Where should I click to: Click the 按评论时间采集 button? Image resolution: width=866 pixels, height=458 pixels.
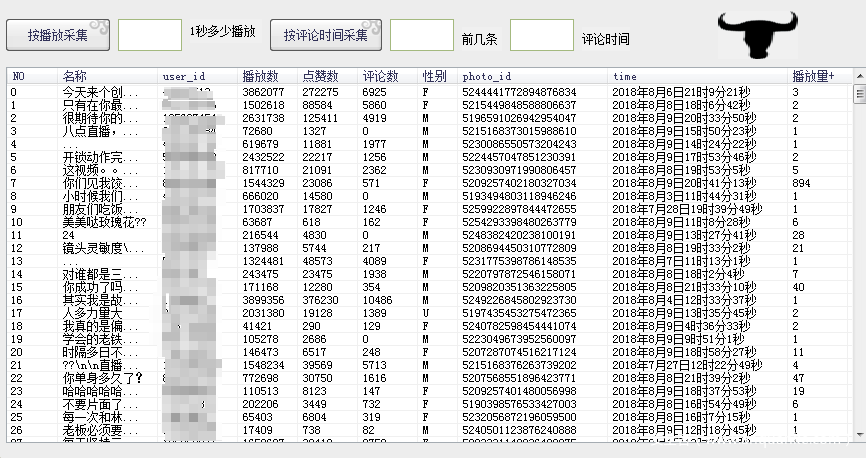[326, 35]
